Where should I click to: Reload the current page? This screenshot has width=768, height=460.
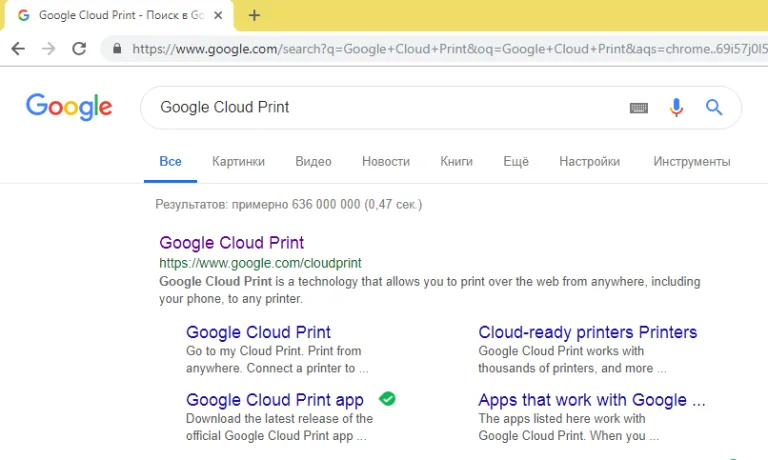pyautogui.click(x=79, y=48)
